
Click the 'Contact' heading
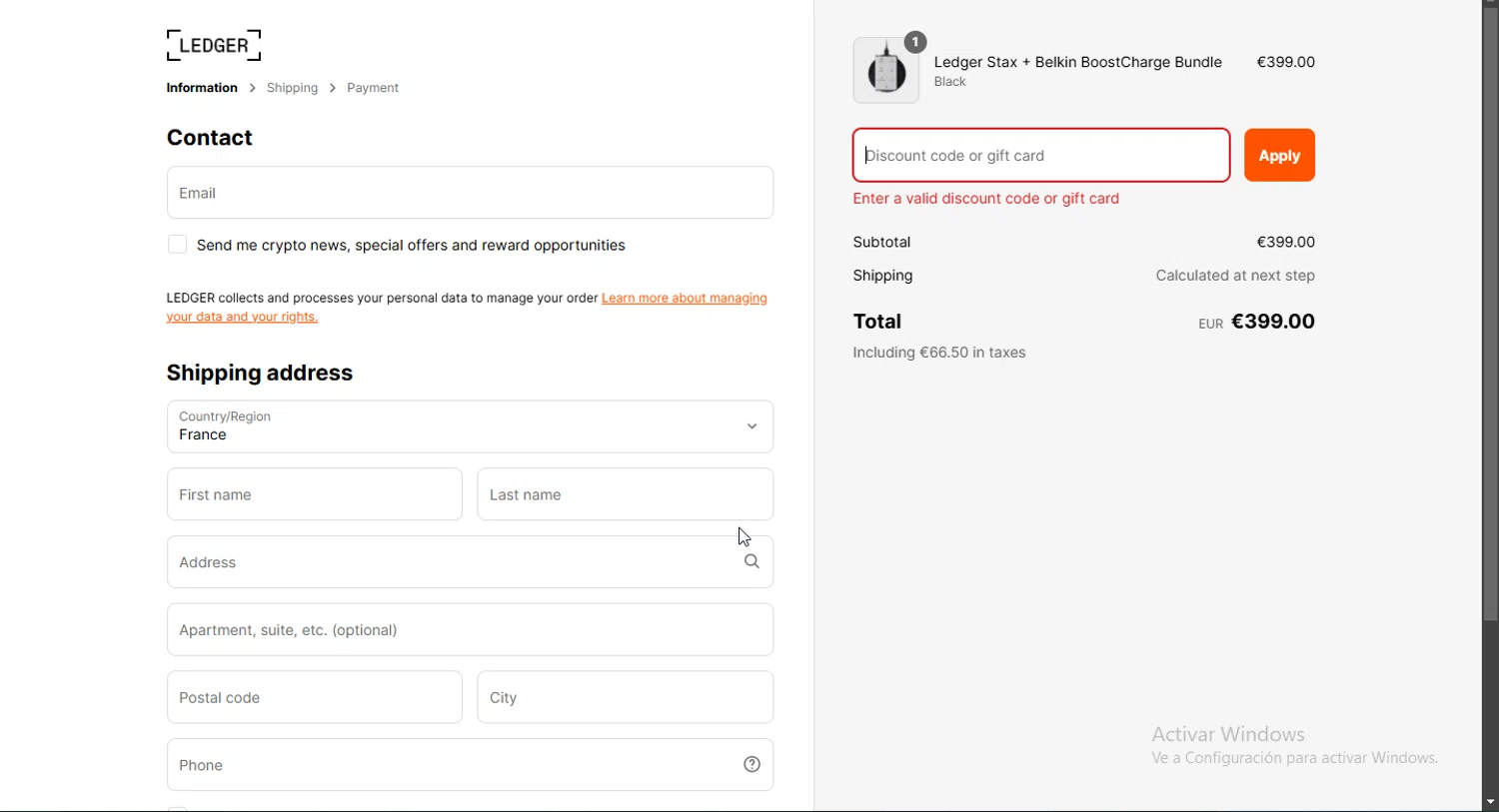pos(210,138)
